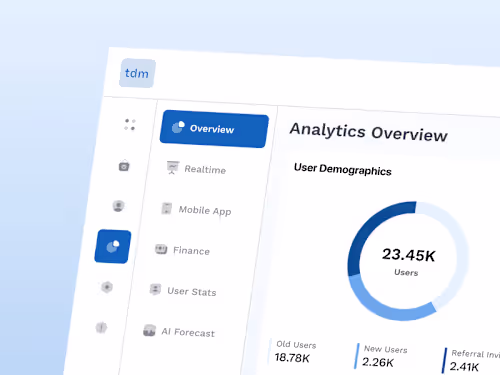Open the hexagon settings sidebar icon

[x=107, y=287]
